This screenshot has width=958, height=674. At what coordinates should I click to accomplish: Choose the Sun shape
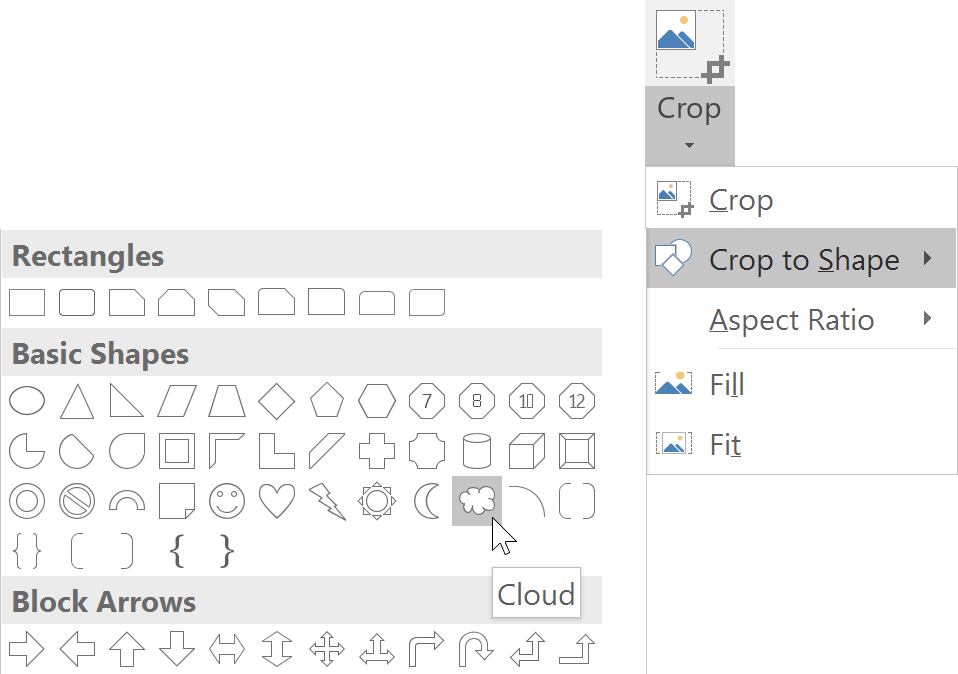pos(377,500)
